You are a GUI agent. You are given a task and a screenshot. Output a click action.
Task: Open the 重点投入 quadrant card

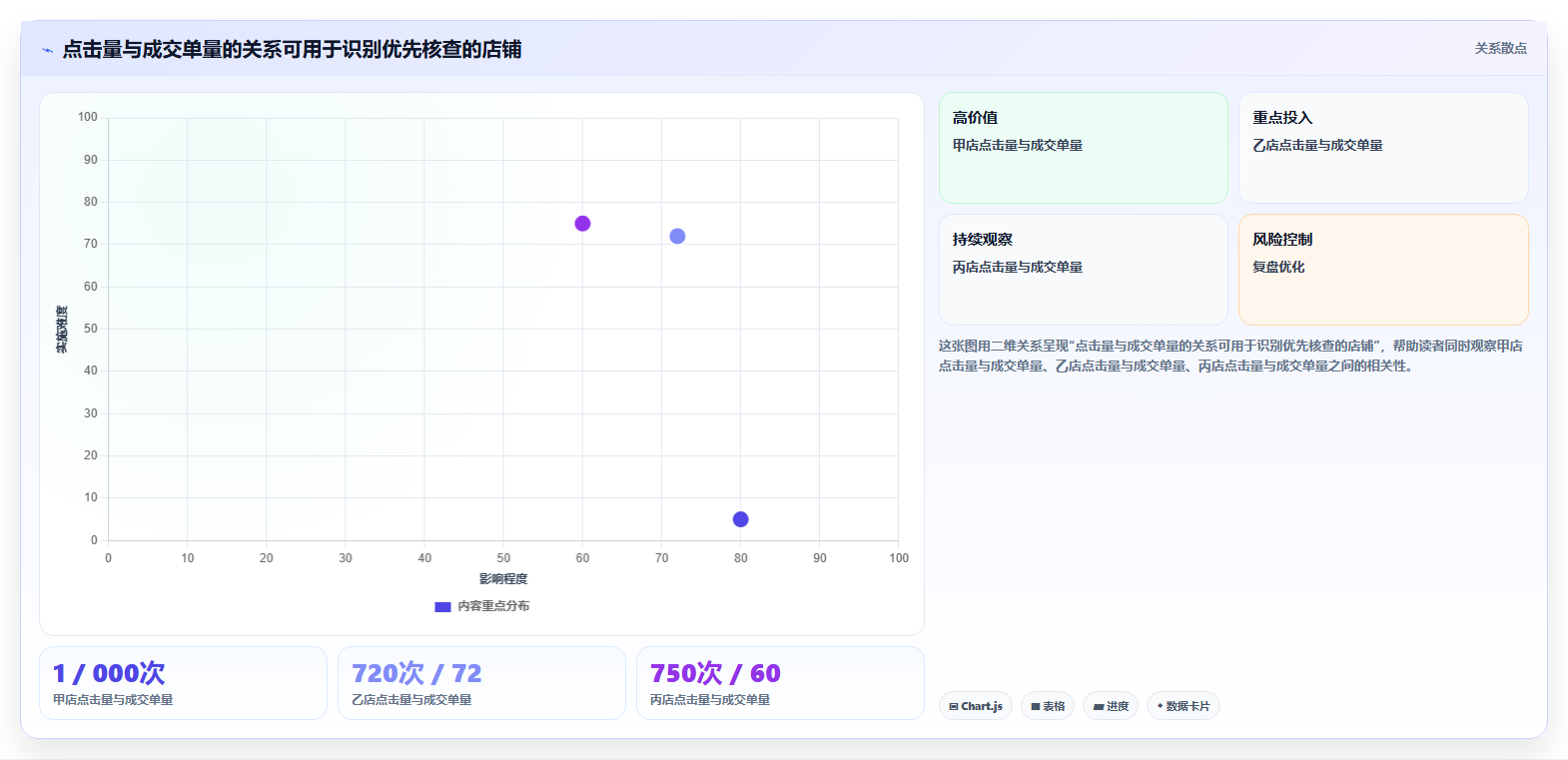(x=1383, y=148)
